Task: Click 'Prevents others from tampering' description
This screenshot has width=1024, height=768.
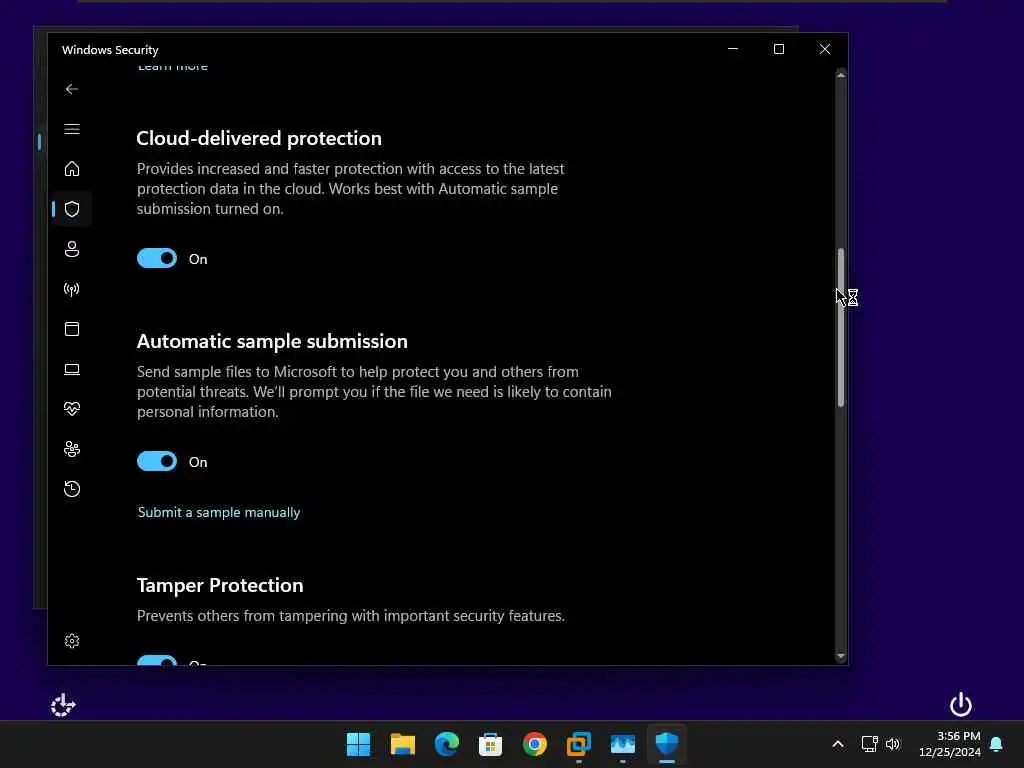Action: pyautogui.click(x=351, y=616)
